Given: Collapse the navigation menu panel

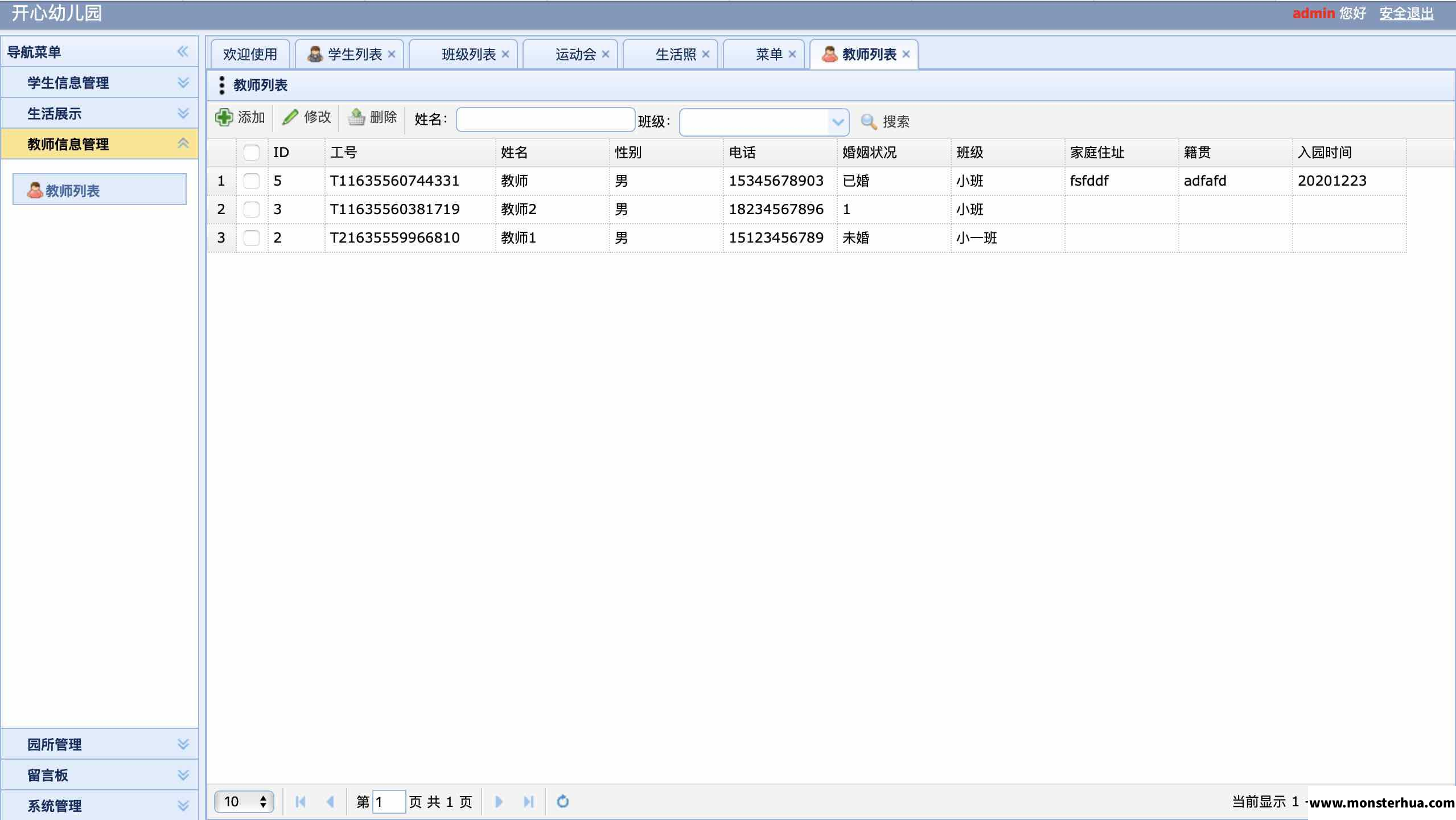Looking at the screenshot, I should pos(183,52).
